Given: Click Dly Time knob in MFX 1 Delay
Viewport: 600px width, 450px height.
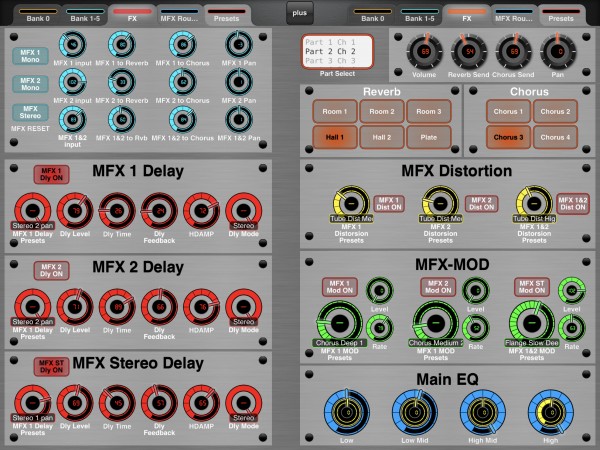Looking at the screenshot, I should click(x=117, y=211).
